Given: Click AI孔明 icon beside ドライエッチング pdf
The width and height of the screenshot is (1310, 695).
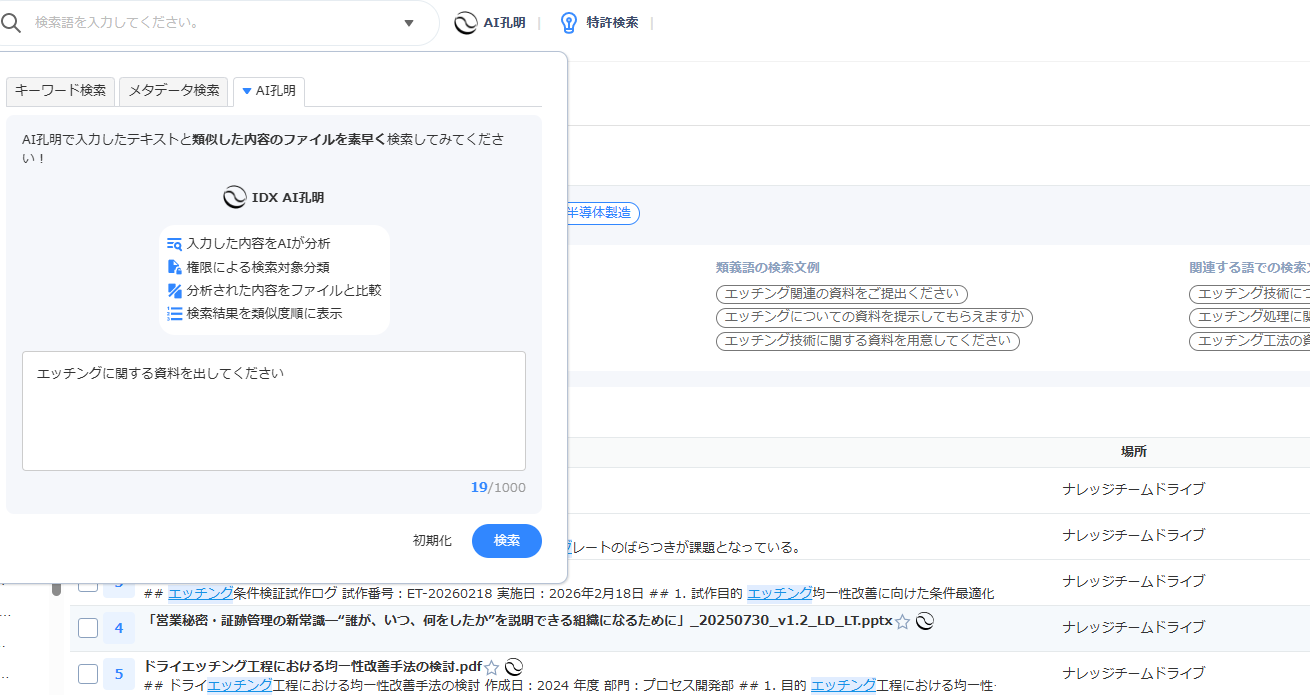Looking at the screenshot, I should click(514, 667).
